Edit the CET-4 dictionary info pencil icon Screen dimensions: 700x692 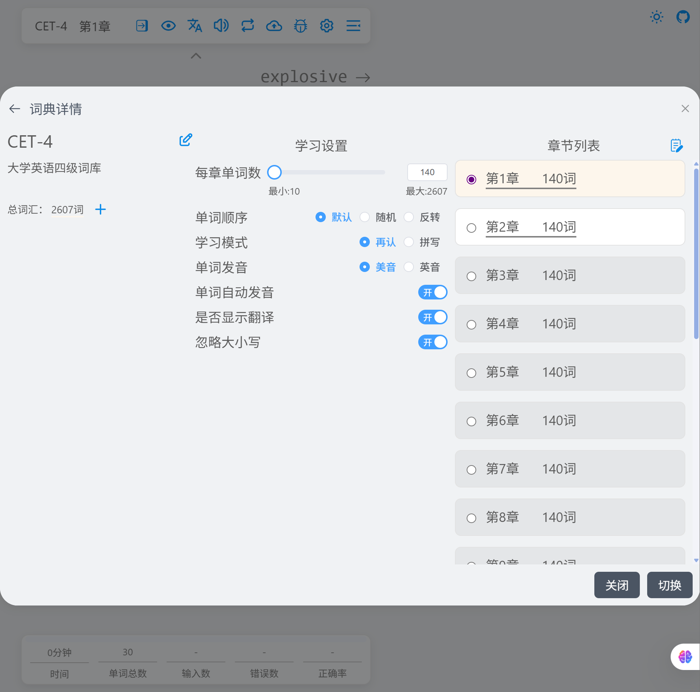tap(186, 140)
